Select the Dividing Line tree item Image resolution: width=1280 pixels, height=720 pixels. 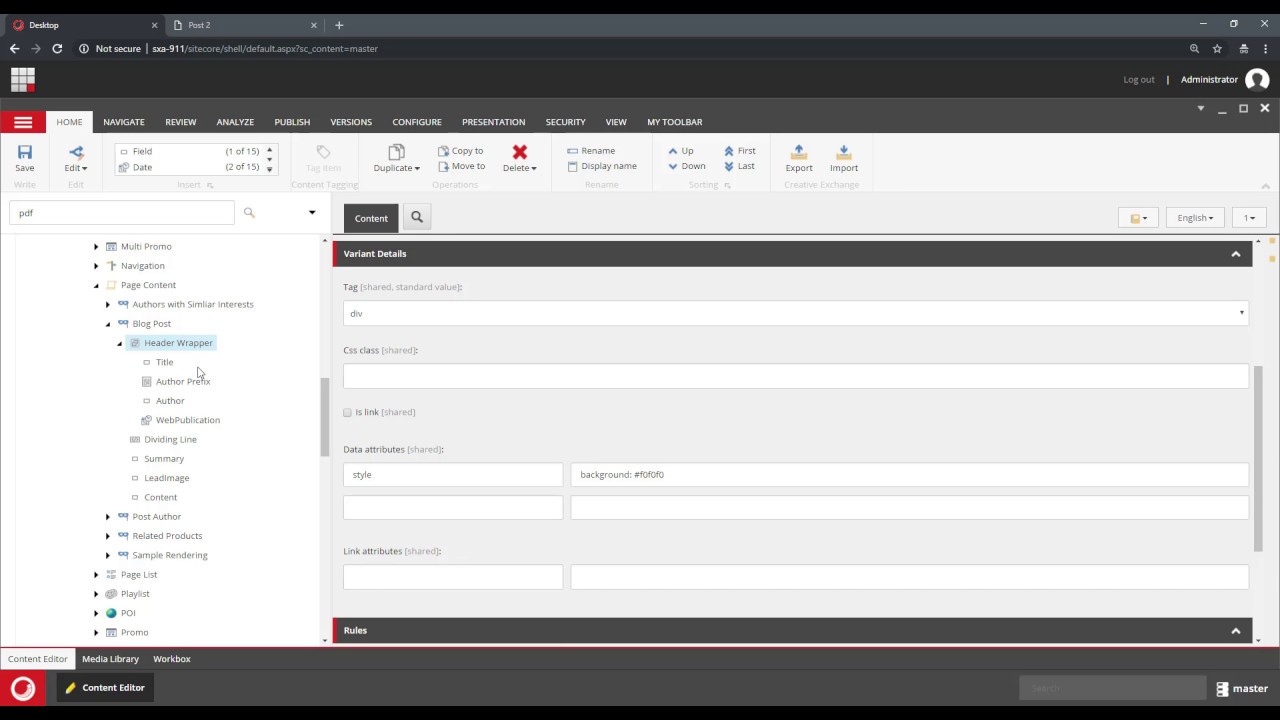(170, 439)
